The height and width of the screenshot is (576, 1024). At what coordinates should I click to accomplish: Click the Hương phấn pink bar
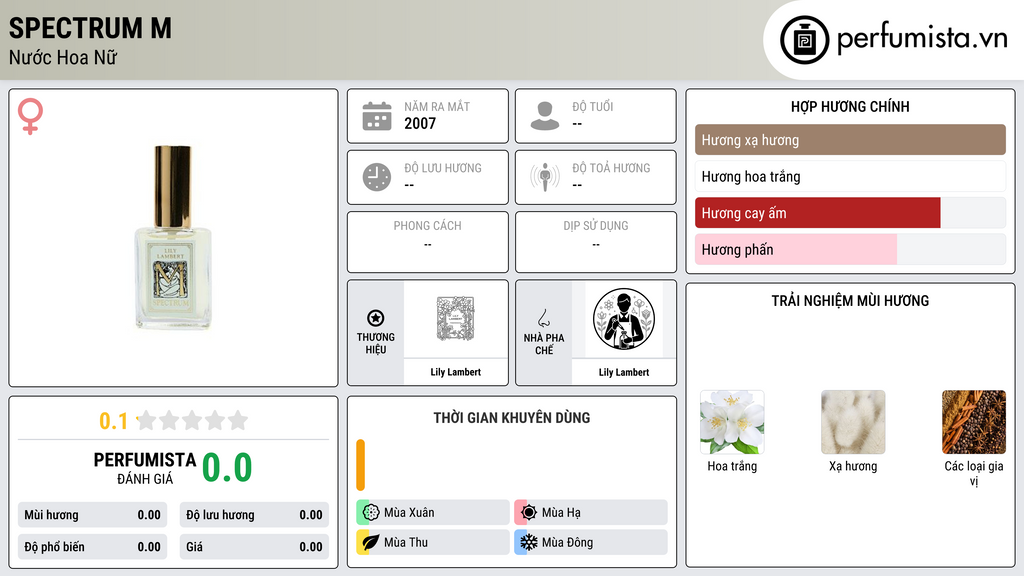pyautogui.click(x=796, y=249)
